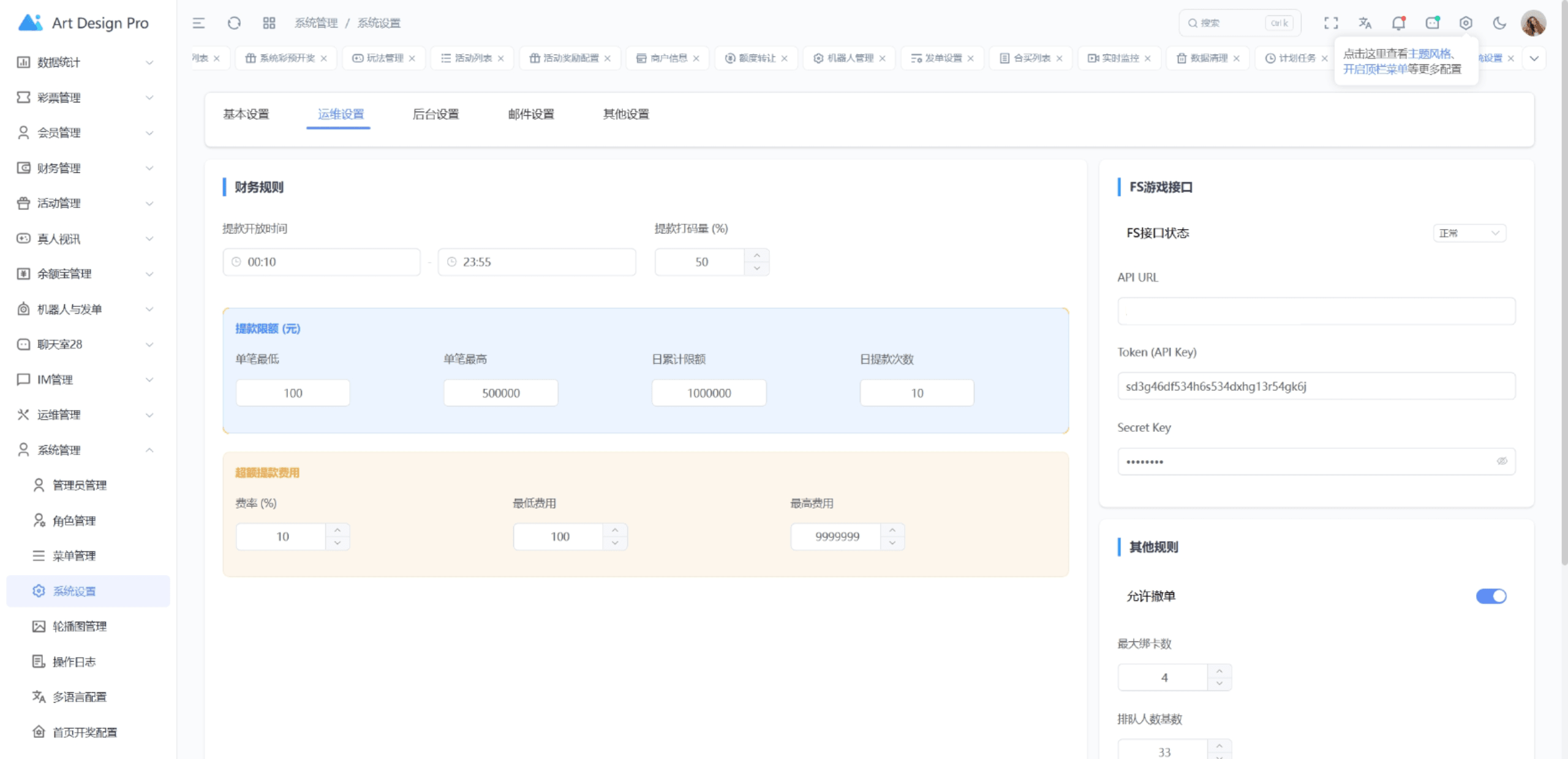Switch to 邮件设置 tab
Screen dimensions: 1568x759
click(531, 114)
